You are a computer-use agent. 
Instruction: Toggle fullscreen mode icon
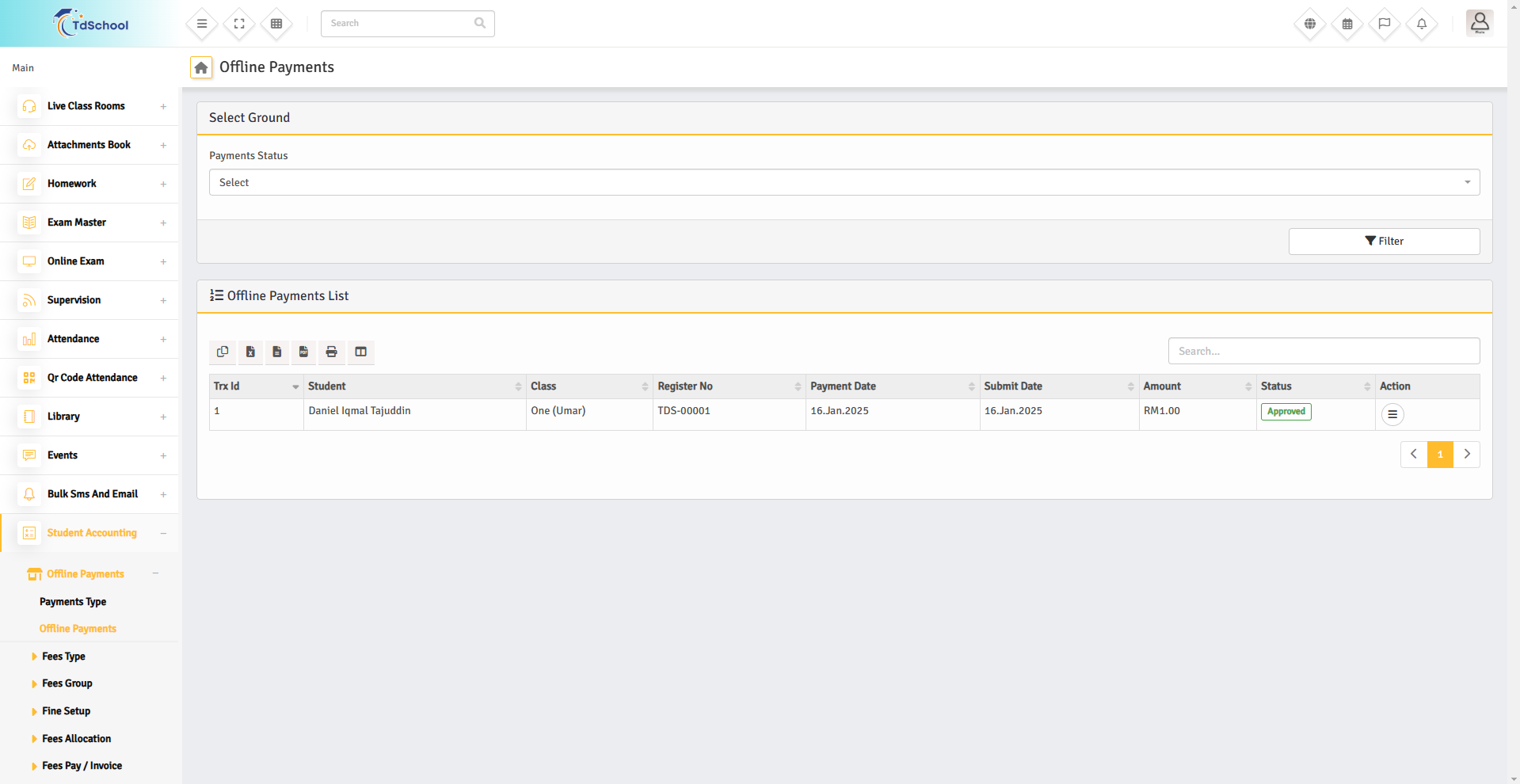click(239, 24)
